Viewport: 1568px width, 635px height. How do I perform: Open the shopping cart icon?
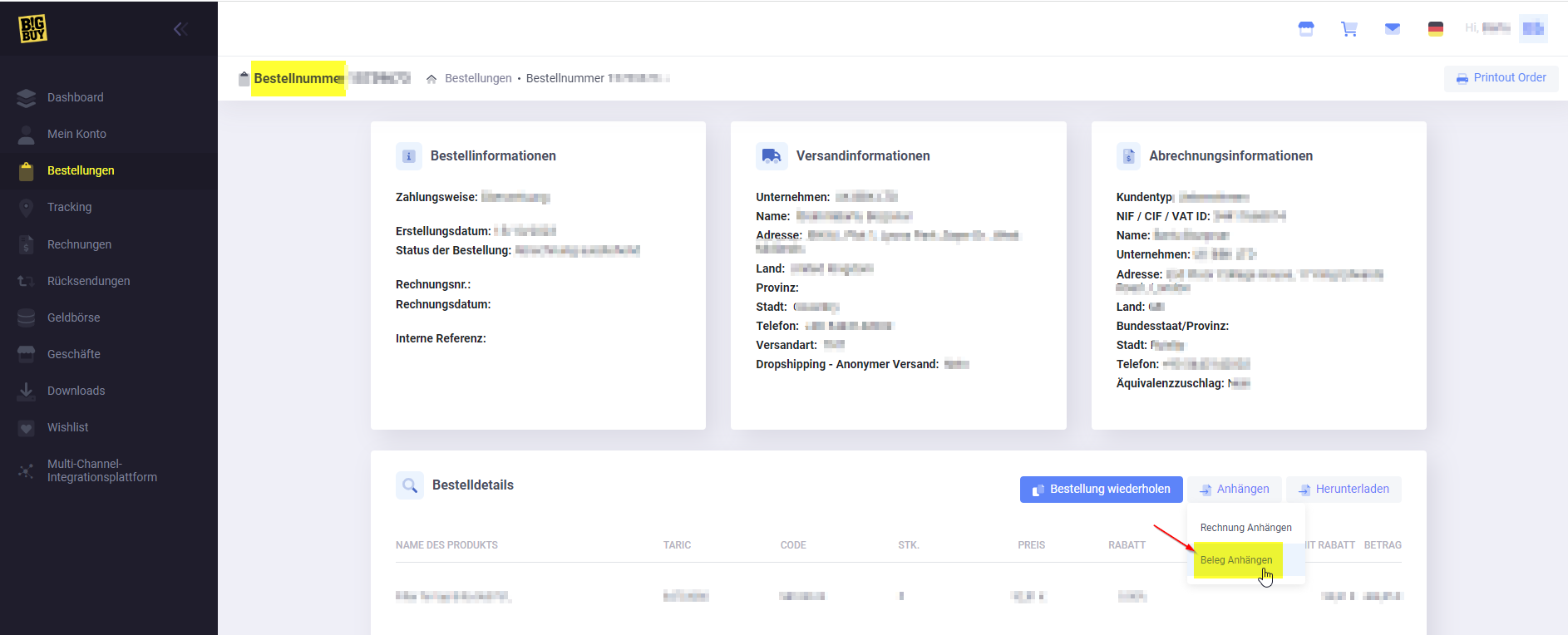tap(1349, 29)
